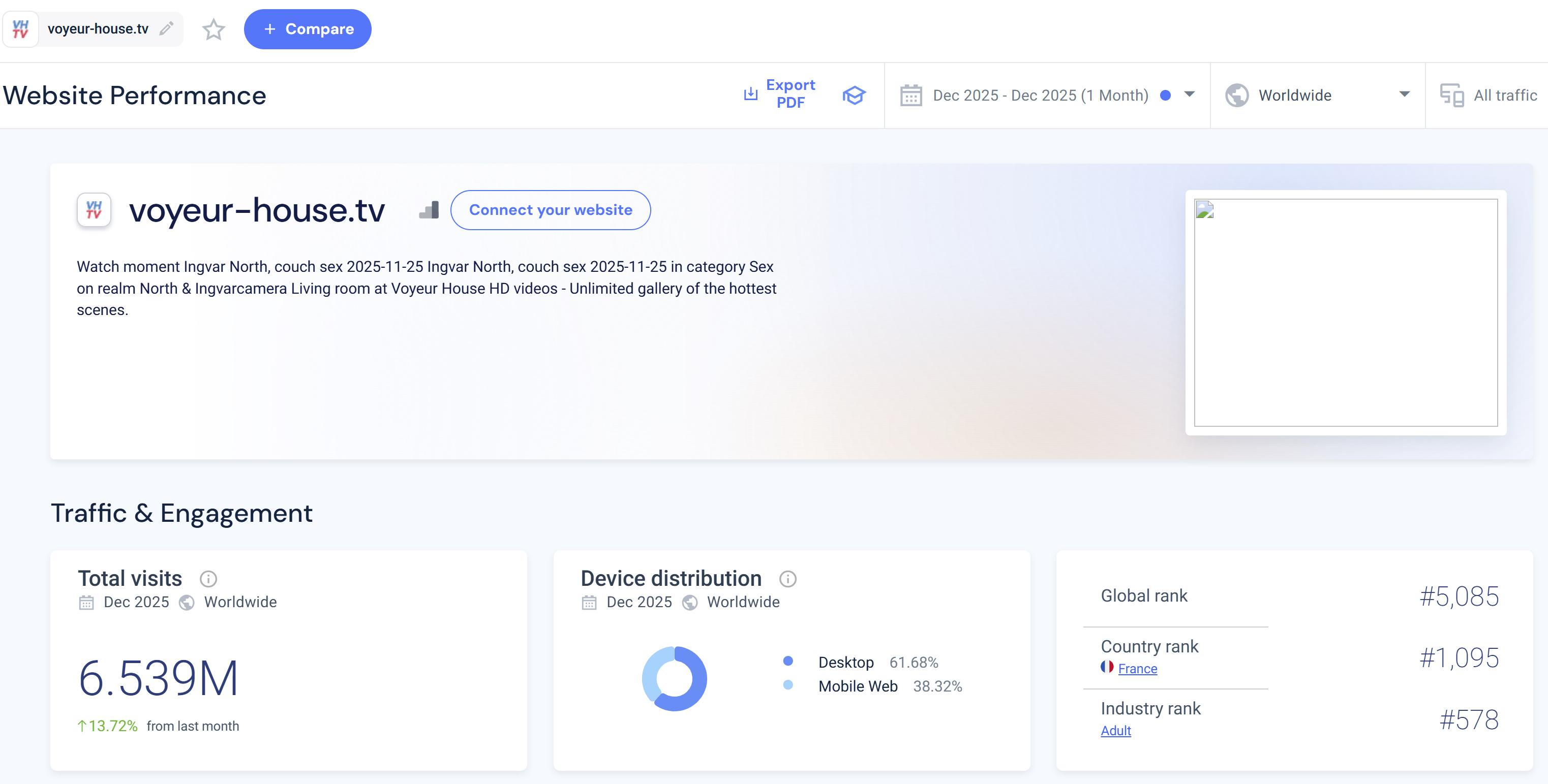The width and height of the screenshot is (1548, 784).
Task: Open the Adult industry rank link
Action: coord(1115,731)
